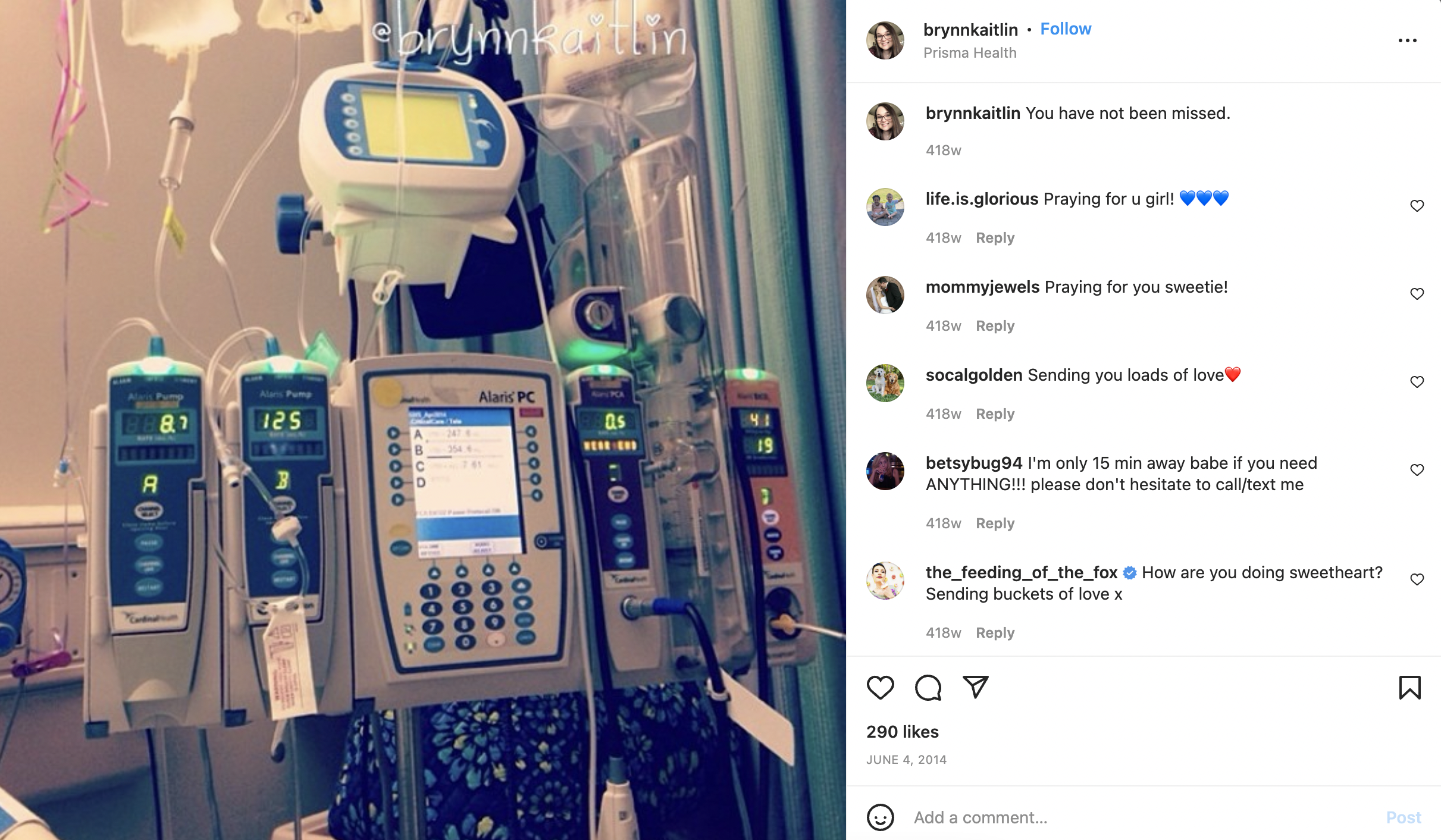Like betsybug94's comment heart
Image resolution: width=1441 pixels, height=840 pixels.
coord(1417,470)
